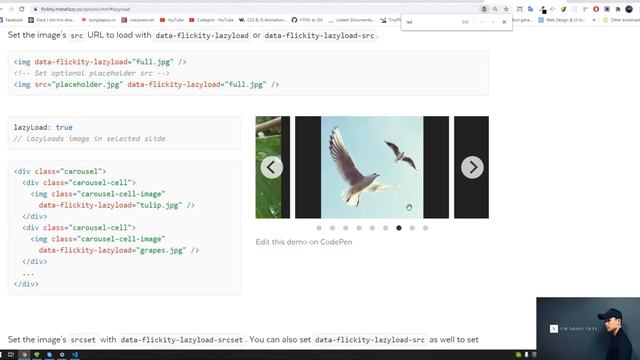Reload the page with the browser refresh icon
The height and width of the screenshot is (360, 640).
pyautogui.click(x=22, y=9)
